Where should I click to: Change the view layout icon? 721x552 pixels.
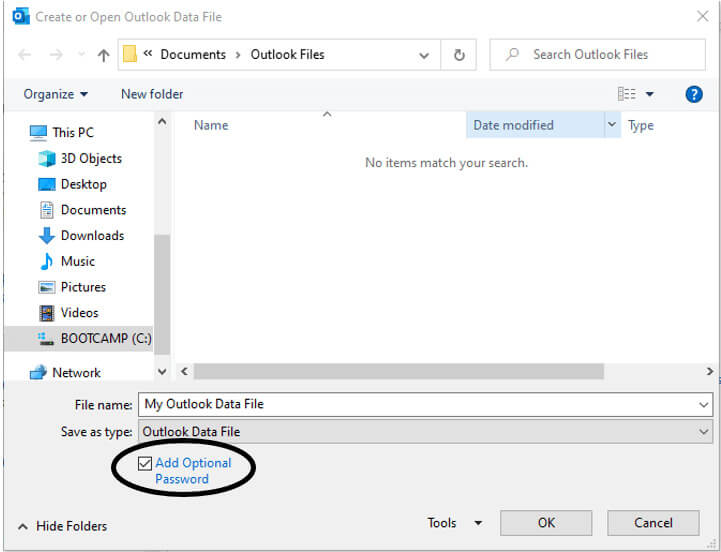coord(626,94)
